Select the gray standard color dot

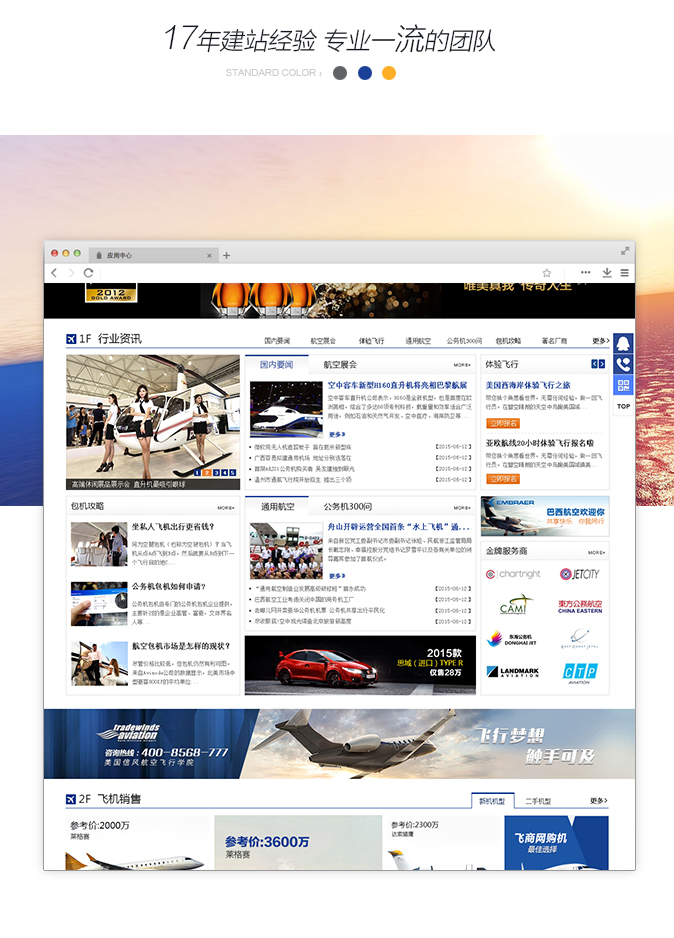click(x=340, y=73)
